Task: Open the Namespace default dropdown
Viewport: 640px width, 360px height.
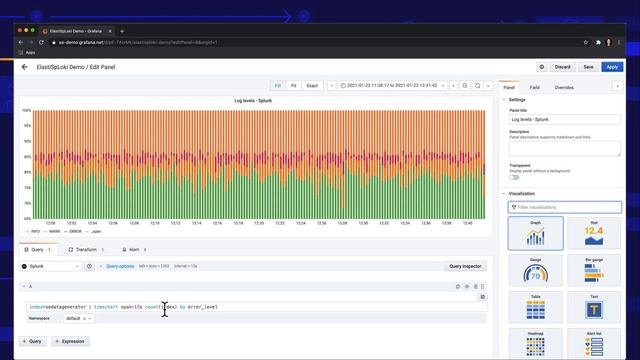Action: (x=79, y=318)
